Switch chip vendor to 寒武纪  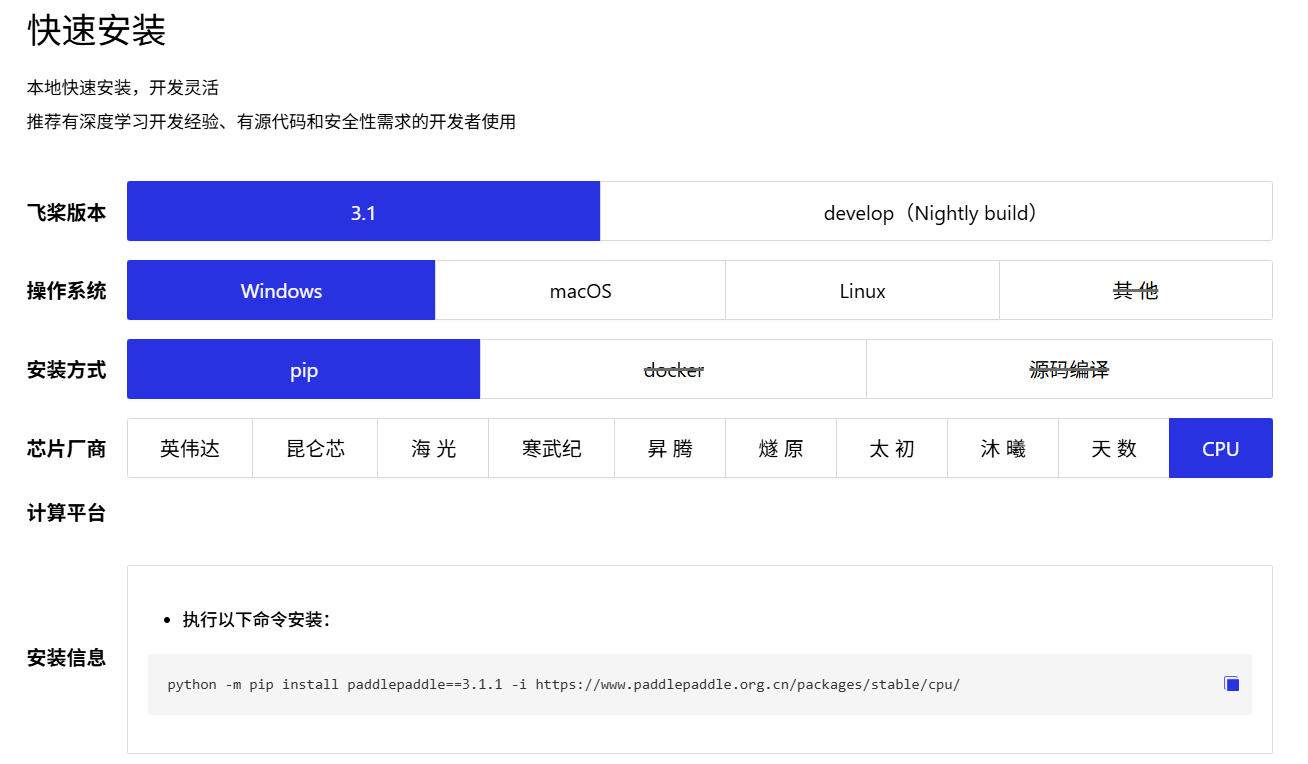[551, 448]
